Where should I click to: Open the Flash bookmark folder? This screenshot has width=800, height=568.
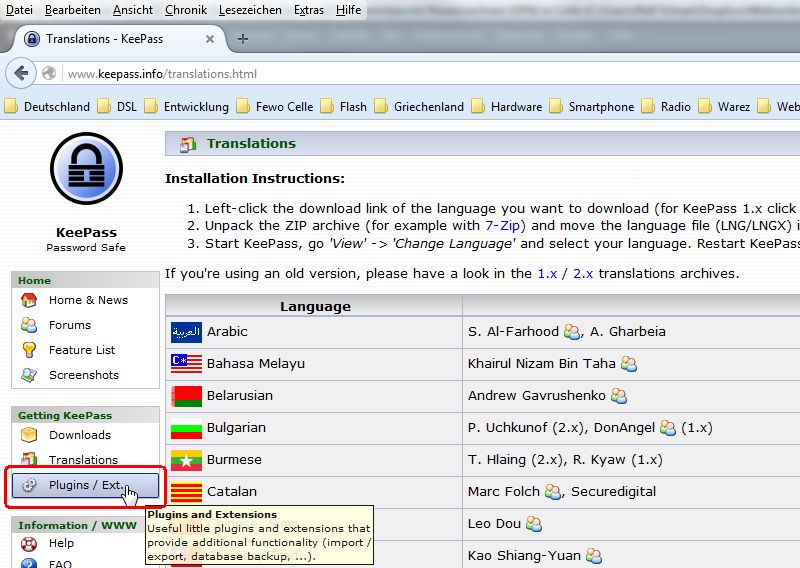pos(344,107)
